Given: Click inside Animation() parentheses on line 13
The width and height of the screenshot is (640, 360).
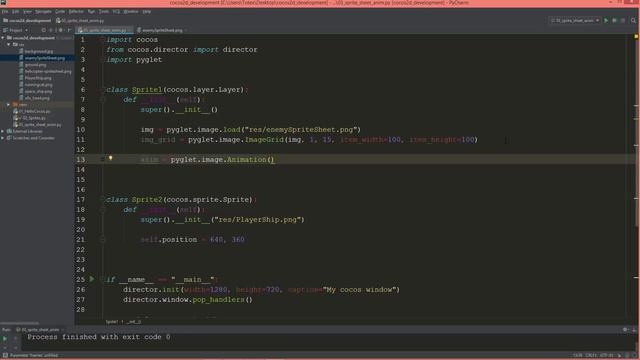Looking at the screenshot, I should [x=272, y=160].
